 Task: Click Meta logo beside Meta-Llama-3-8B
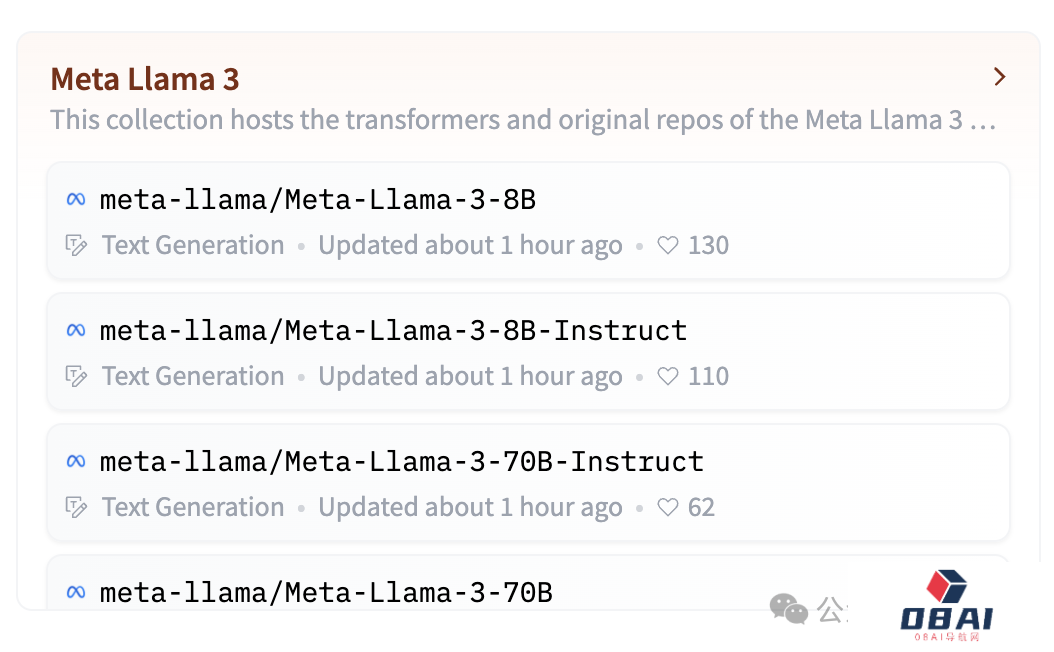(76, 200)
